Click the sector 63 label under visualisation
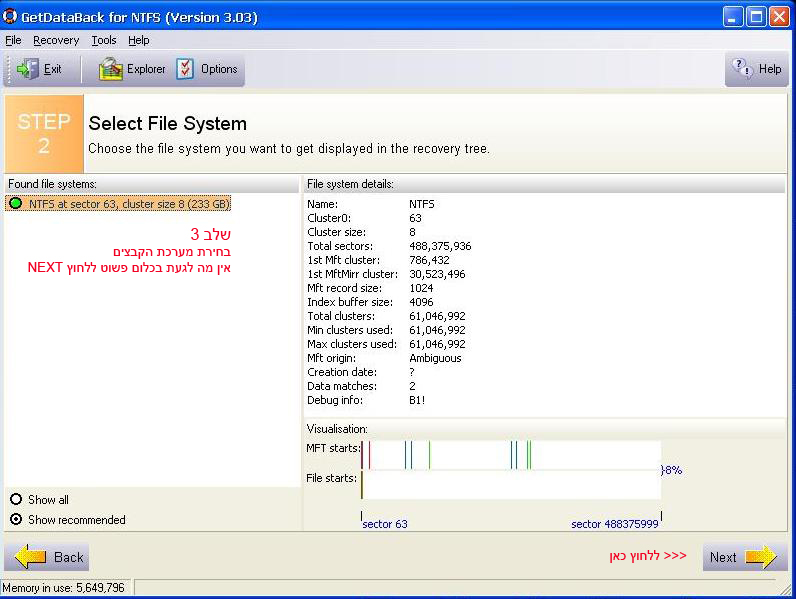The height and width of the screenshot is (599, 796). 385,524
